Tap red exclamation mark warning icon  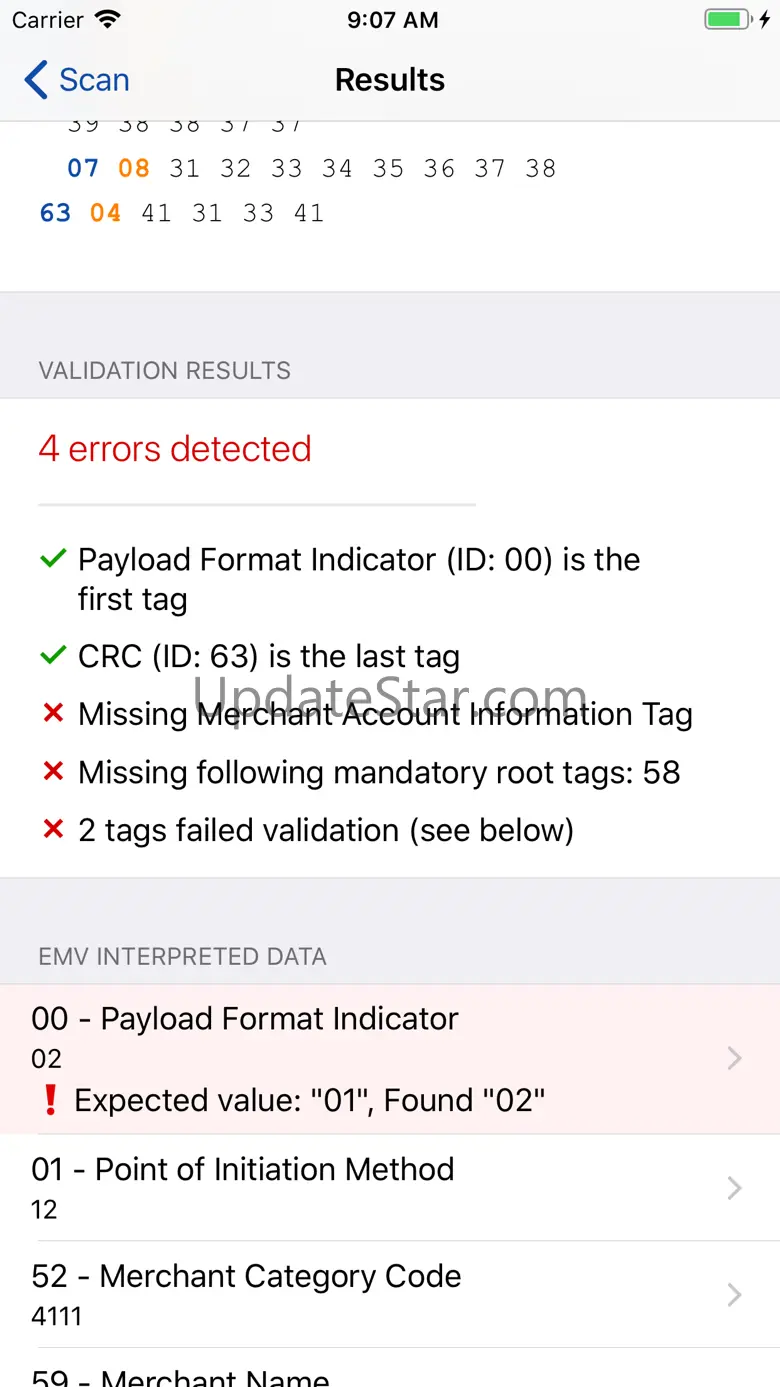50,1100
